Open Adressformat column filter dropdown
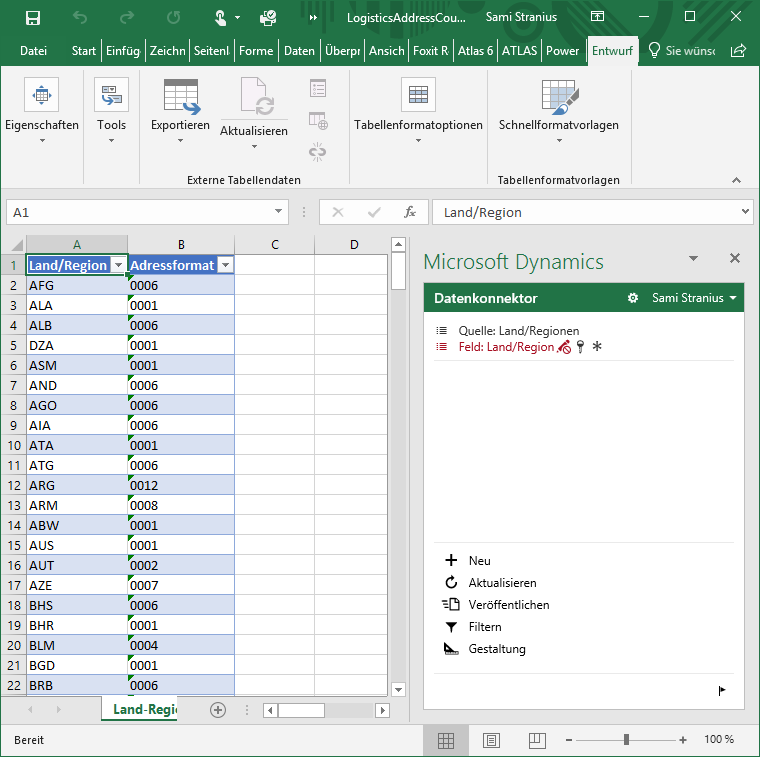Screen dimensions: 760x757 tap(225, 265)
